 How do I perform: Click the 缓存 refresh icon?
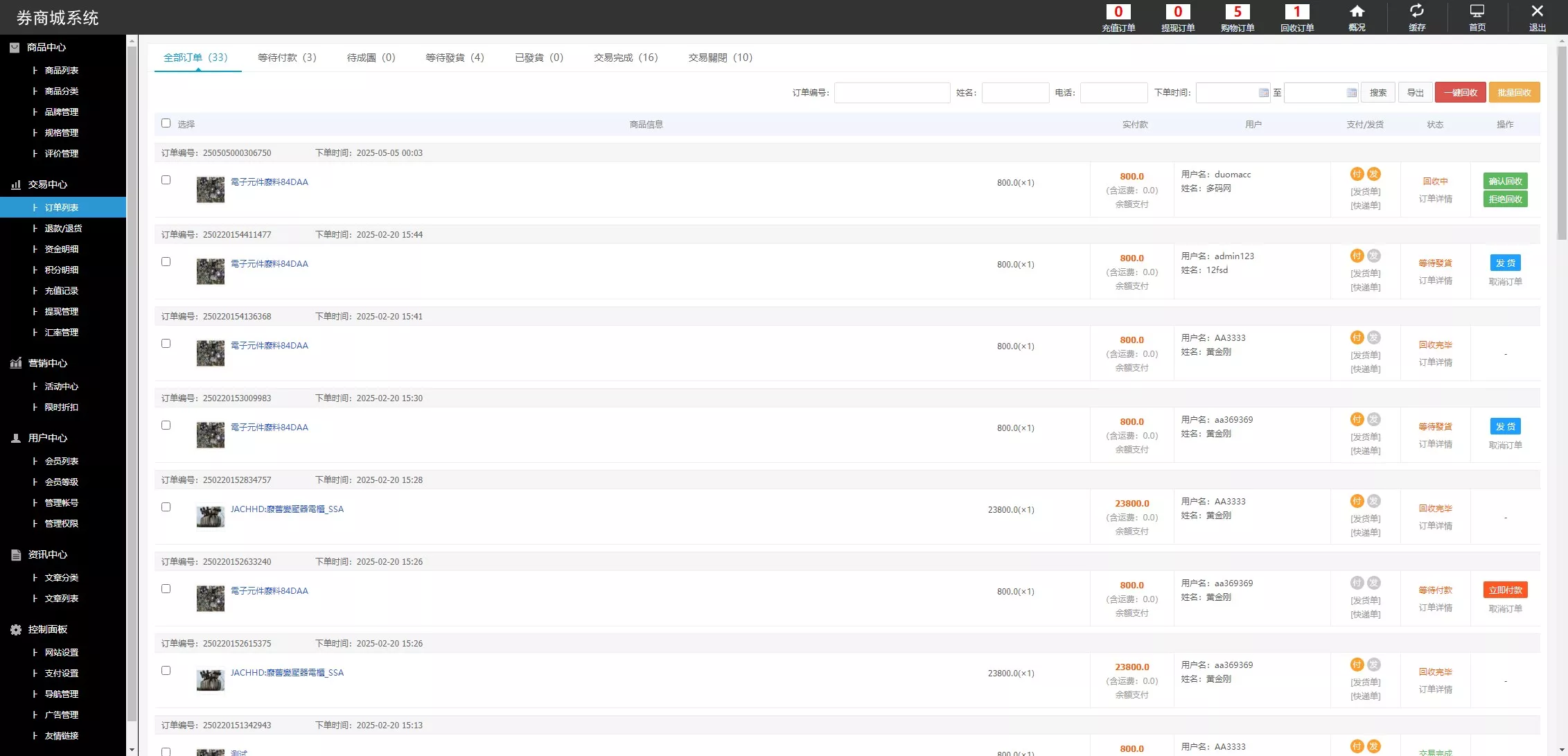click(x=1417, y=11)
